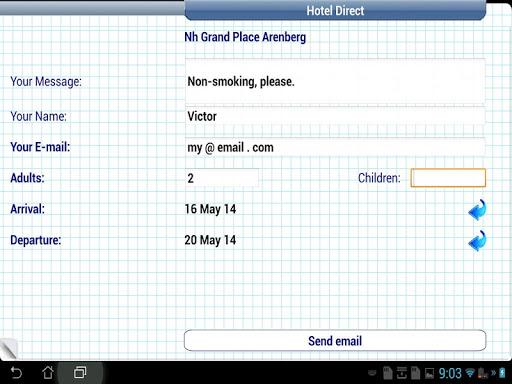Tap the battery charging icon
512x384 pixels.
[502, 373]
